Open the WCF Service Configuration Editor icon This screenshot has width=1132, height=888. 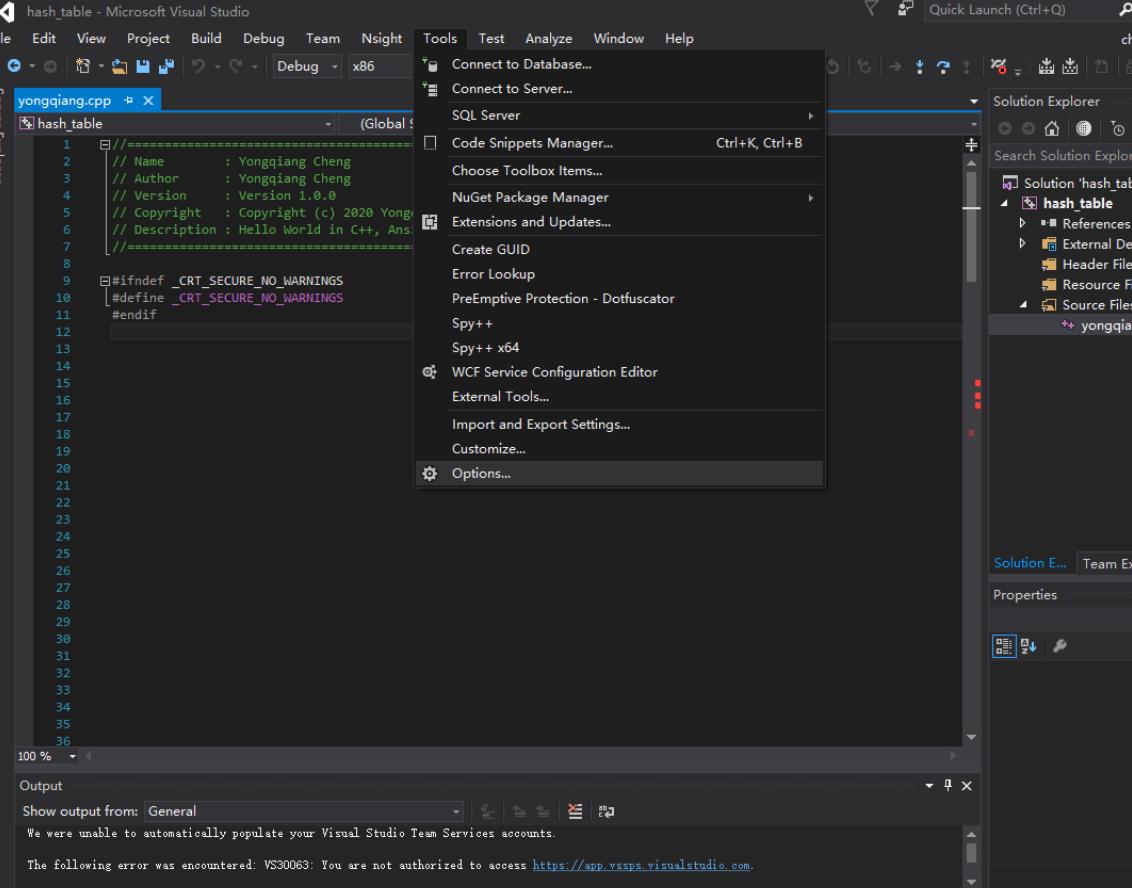[429, 371]
